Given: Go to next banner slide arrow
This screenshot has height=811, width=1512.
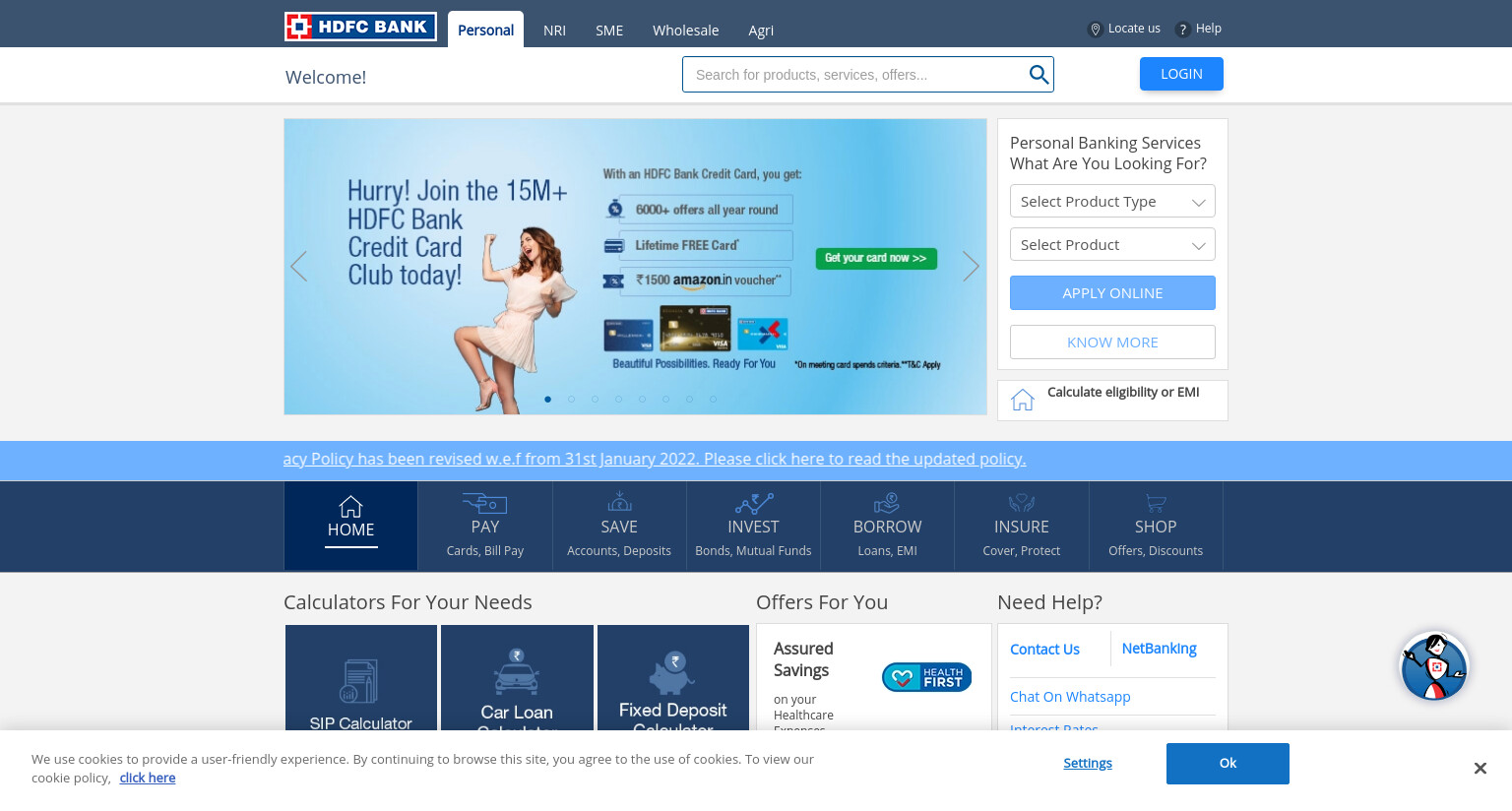Looking at the screenshot, I should point(971,266).
